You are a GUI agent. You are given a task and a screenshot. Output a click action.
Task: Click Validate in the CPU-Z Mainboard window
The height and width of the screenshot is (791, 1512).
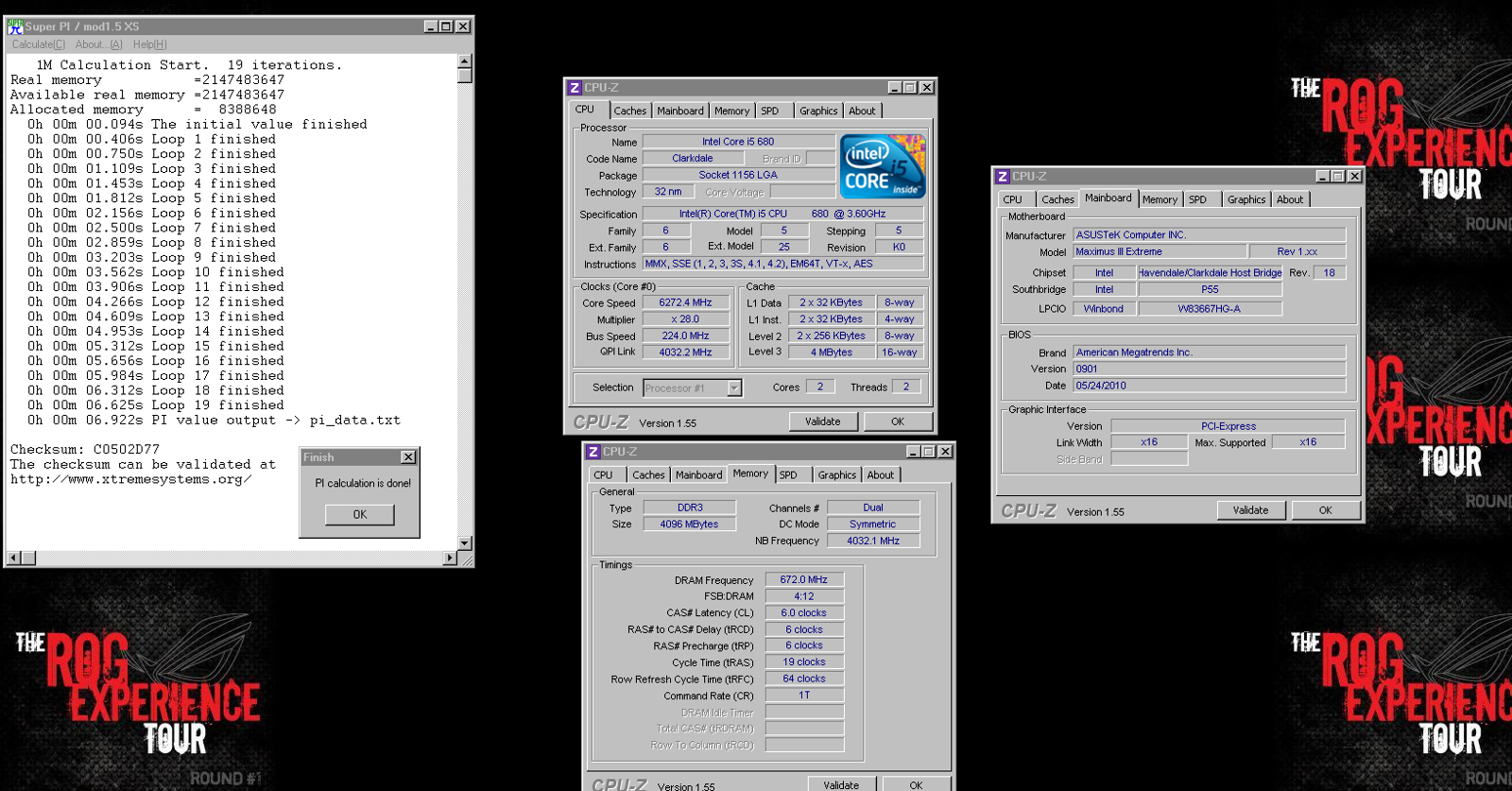pos(1250,510)
